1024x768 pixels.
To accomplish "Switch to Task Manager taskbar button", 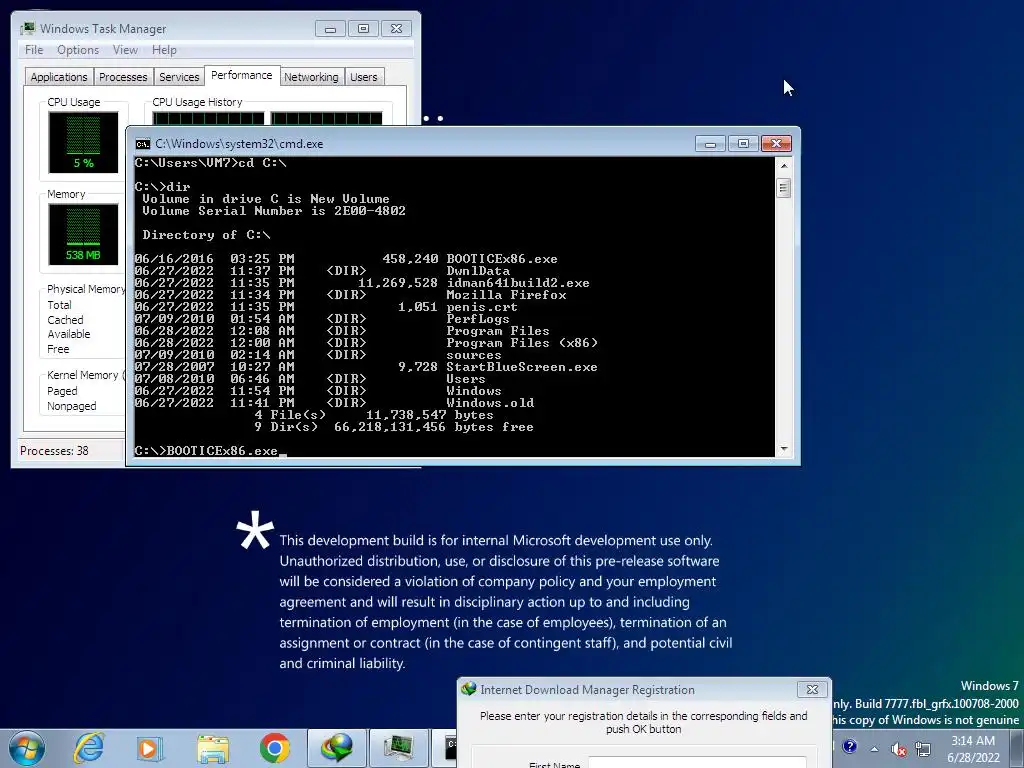I will (x=399, y=748).
